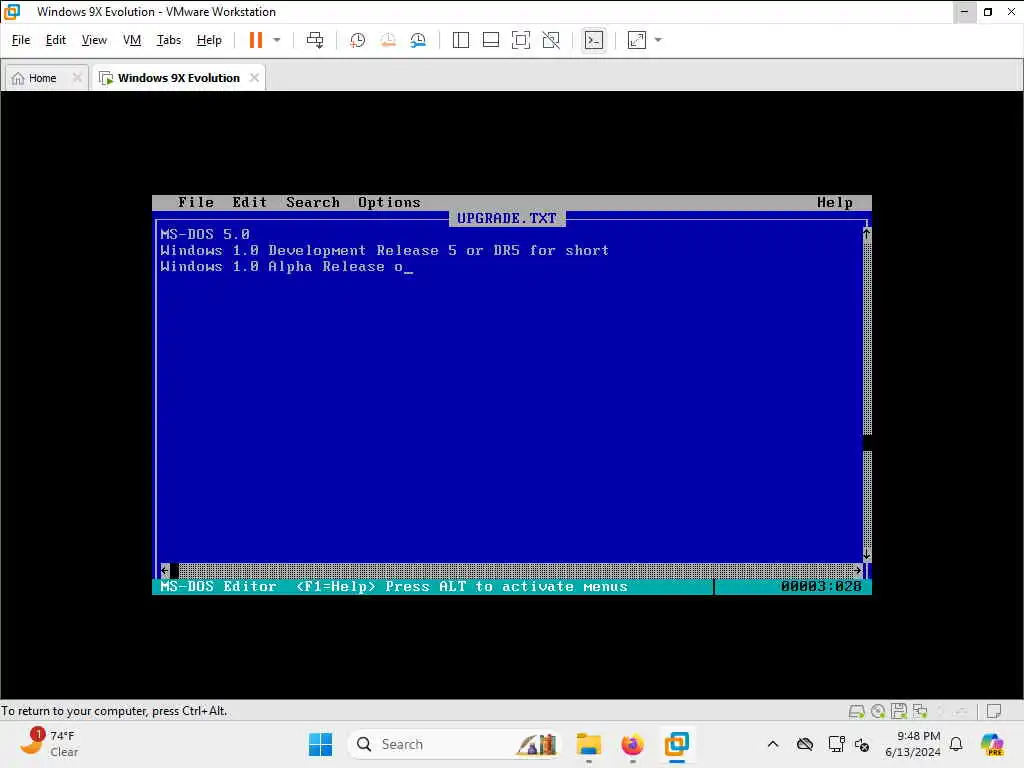Toggle the thumbnail bar view icon
Image resolution: width=1024 pixels, height=768 pixels.
tap(490, 40)
